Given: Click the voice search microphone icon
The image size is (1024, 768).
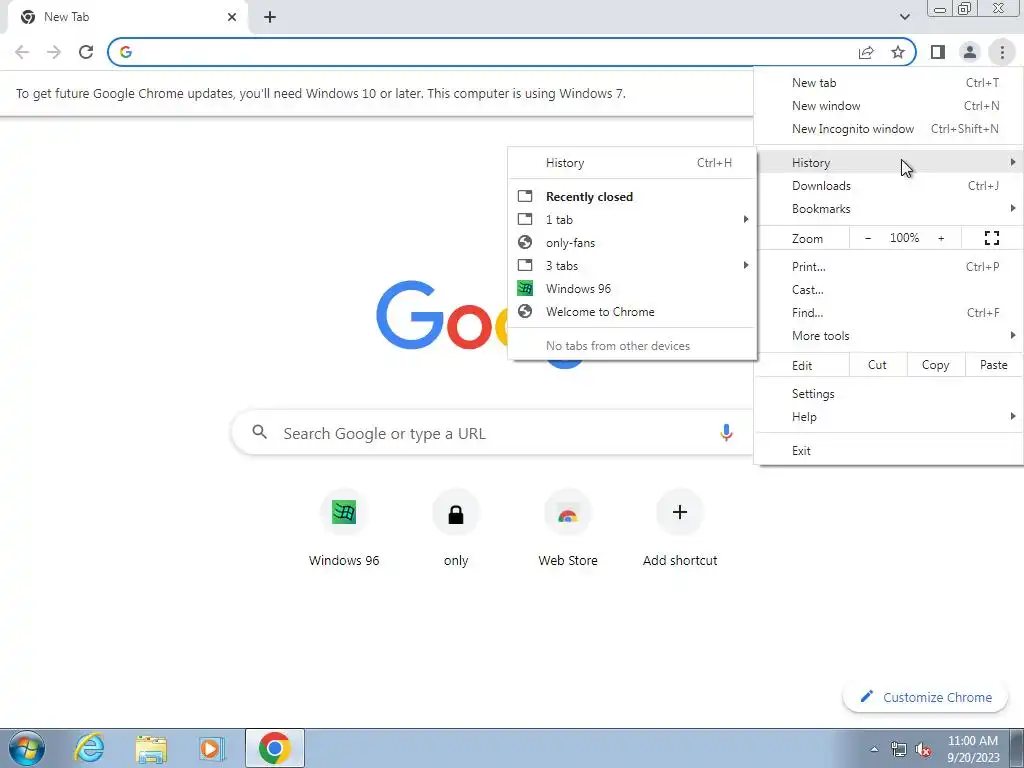Looking at the screenshot, I should (x=726, y=432).
